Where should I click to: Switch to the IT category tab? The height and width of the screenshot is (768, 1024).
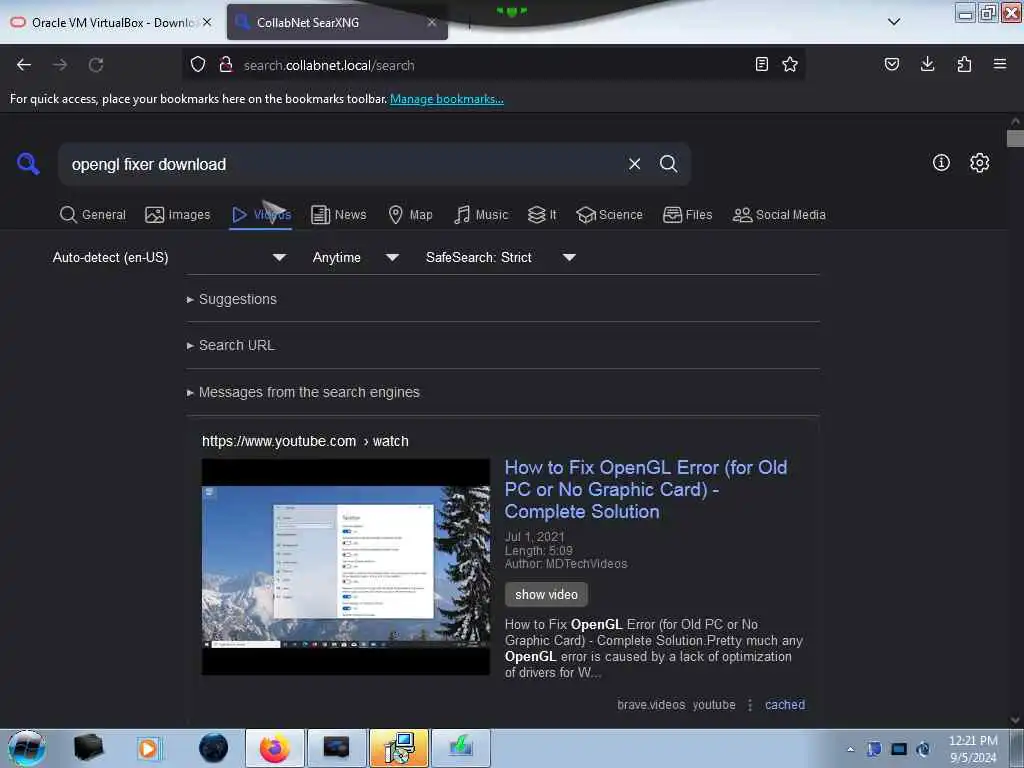pyautogui.click(x=542, y=215)
